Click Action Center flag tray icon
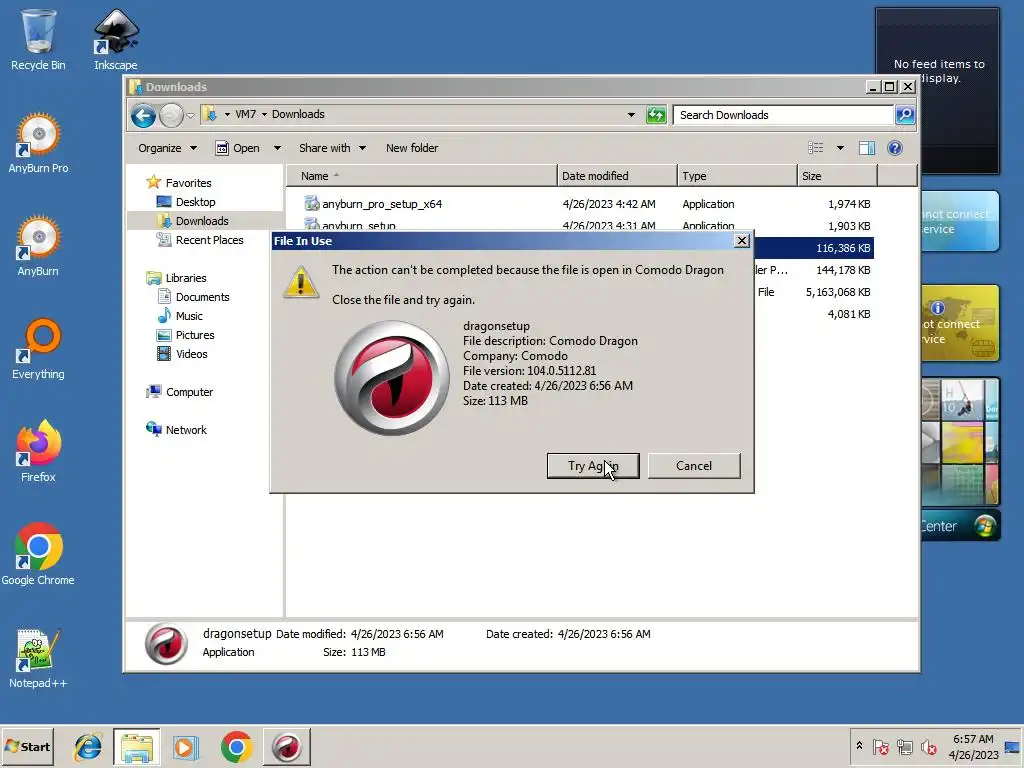Screen dimensions: 1024x768 pyautogui.click(x=880, y=746)
